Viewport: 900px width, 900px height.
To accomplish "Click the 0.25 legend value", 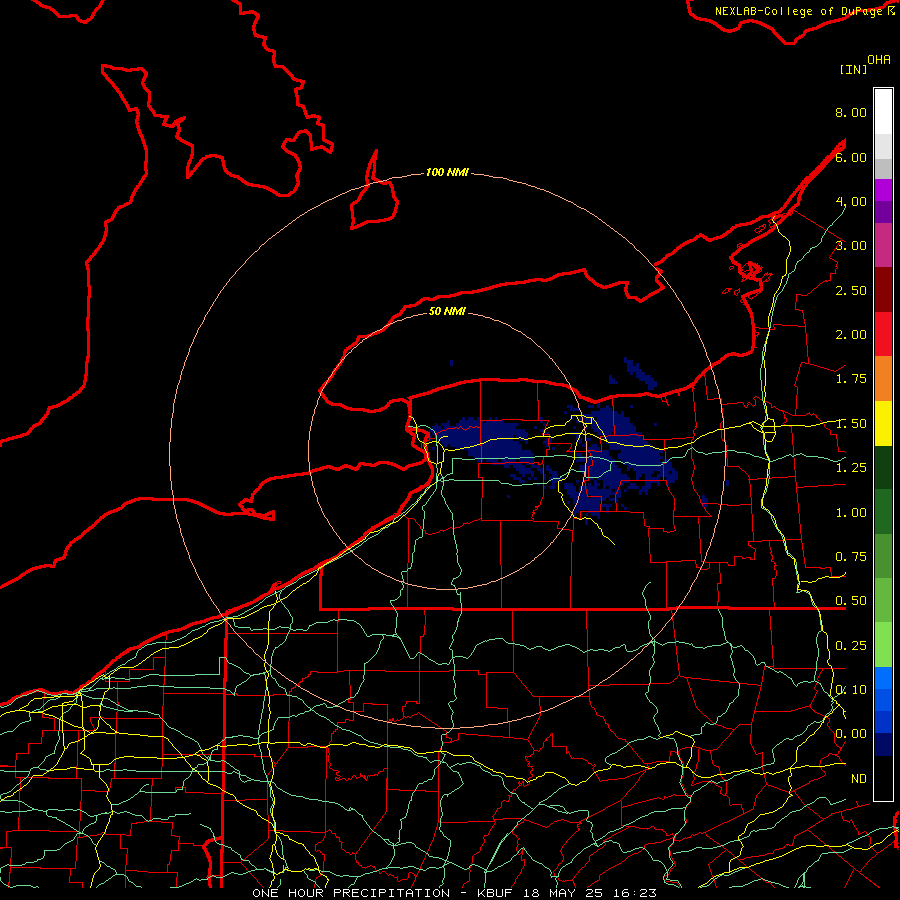I will 851,646.
